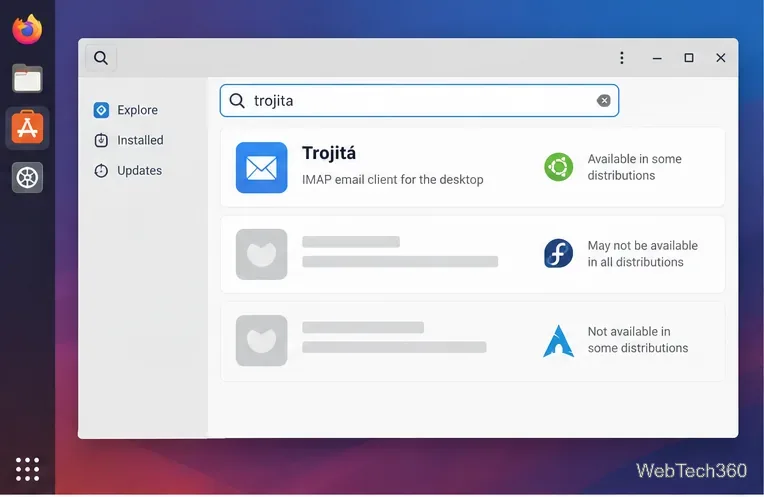Image resolution: width=764 pixels, height=497 pixels.
Task: Click 'Available in some distributions' text
Action: point(634,167)
